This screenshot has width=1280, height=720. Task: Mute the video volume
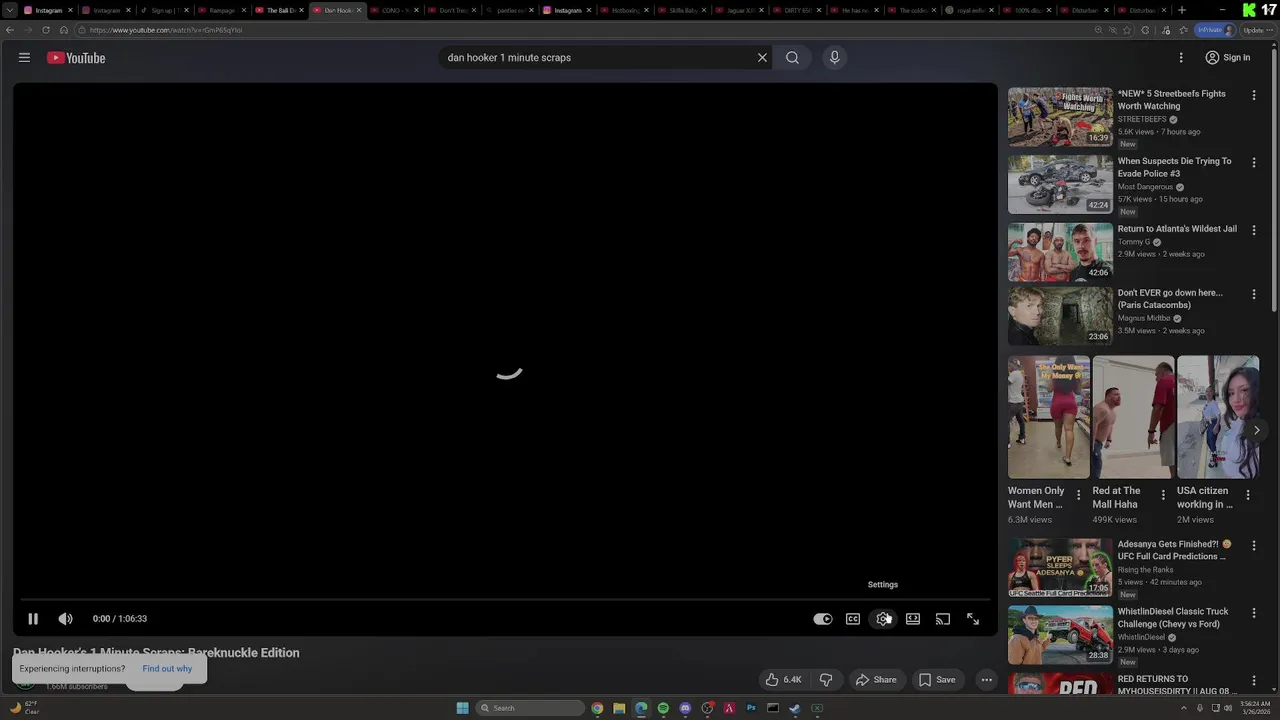point(66,619)
